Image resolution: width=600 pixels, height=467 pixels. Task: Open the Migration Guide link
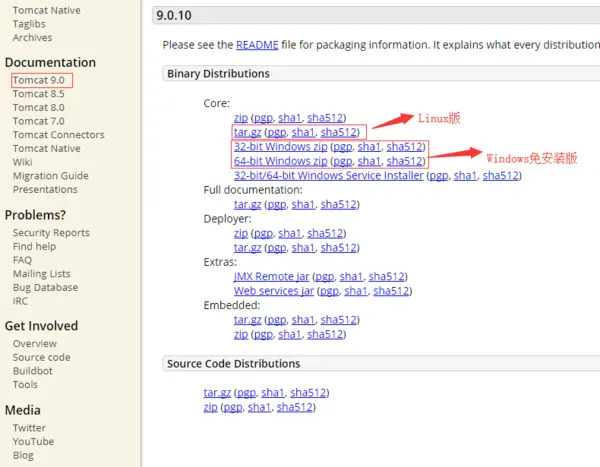pyautogui.click(x=51, y=176)
